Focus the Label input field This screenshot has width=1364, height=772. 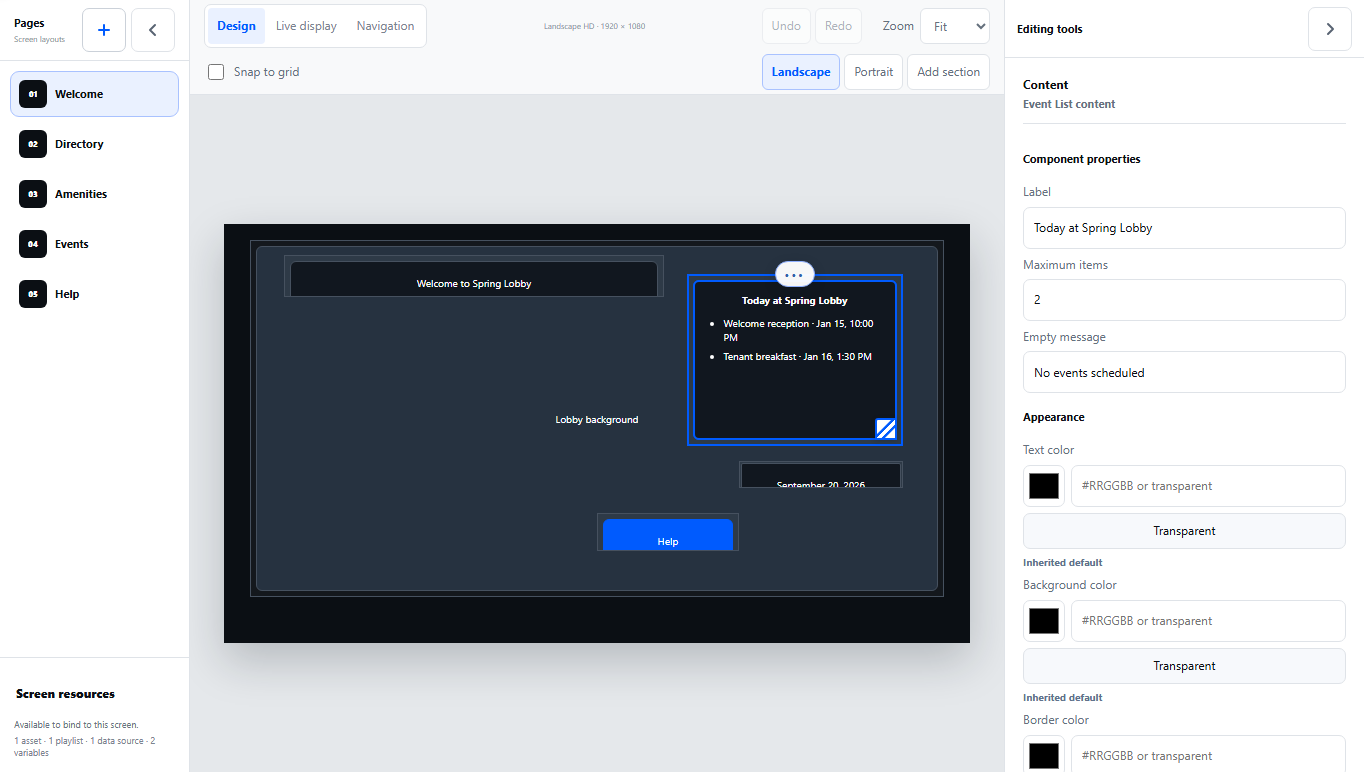tap(1184, 228)
